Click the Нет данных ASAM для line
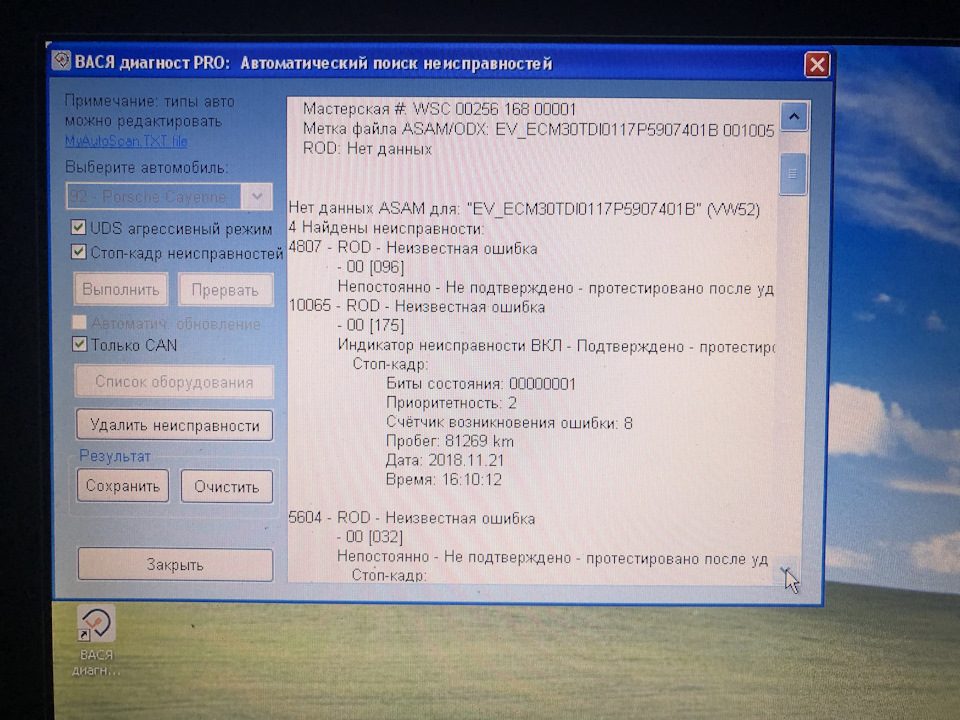This screenshot has width=960, height=720. (x=524, y=209)
